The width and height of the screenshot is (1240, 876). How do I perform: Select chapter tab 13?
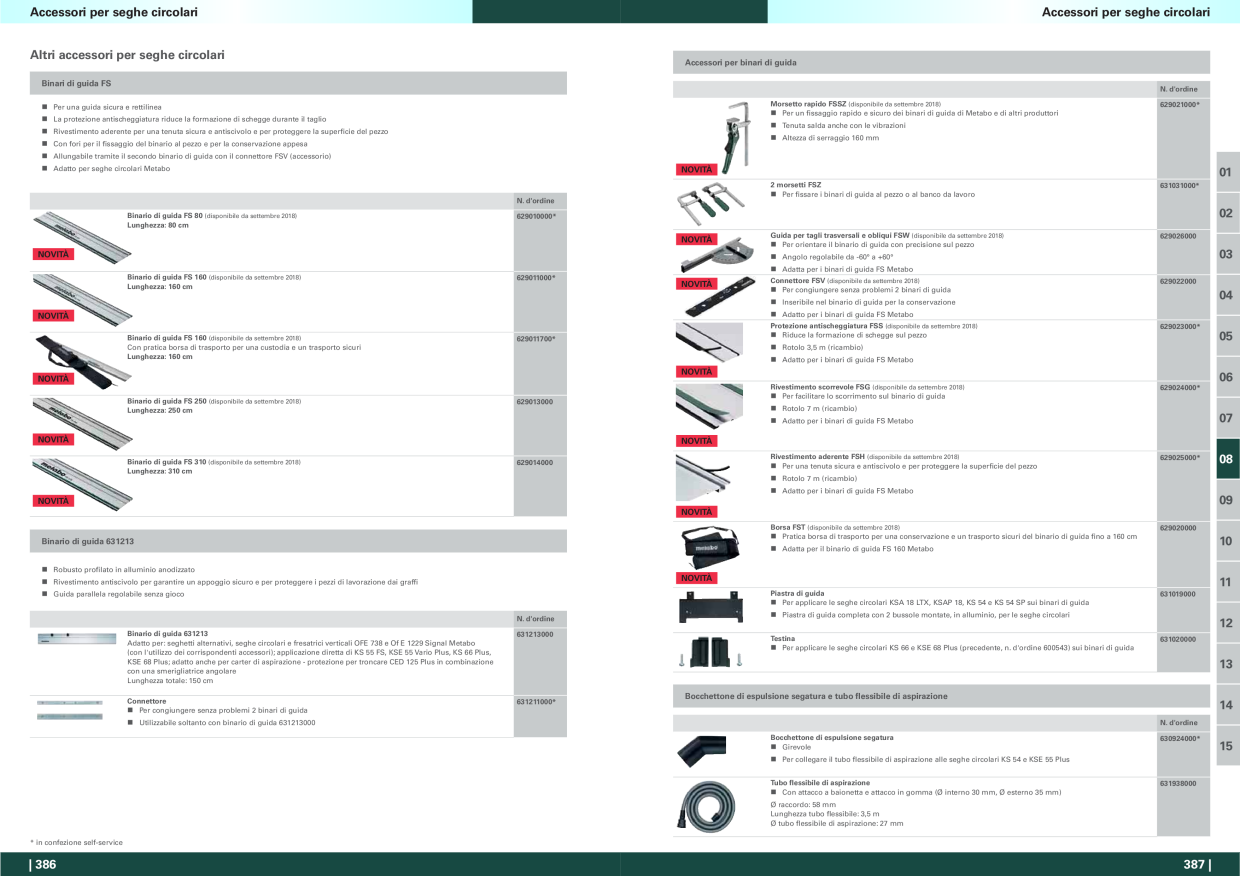[1226, 664]
